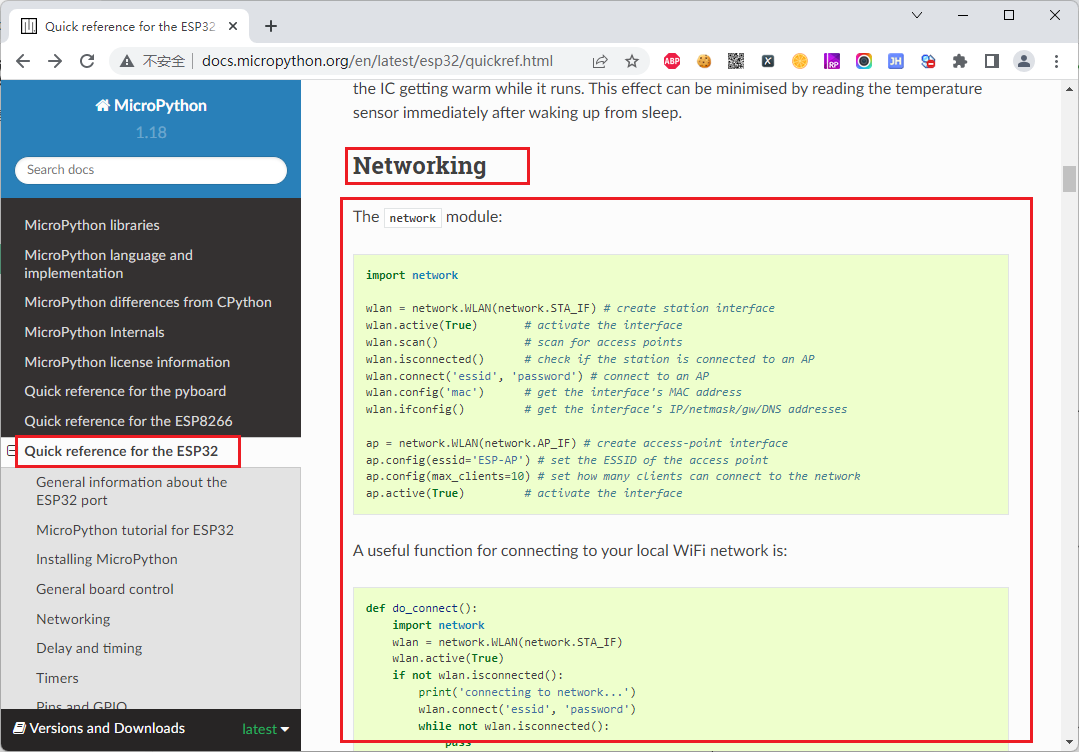Select Quick reference for the ESP32 entry
This screenshot has width=1079, height=752.
point(121,451)
